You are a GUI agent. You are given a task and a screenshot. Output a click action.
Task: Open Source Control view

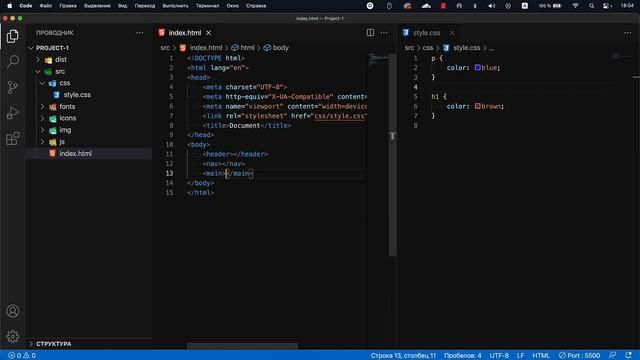point(13,87)
